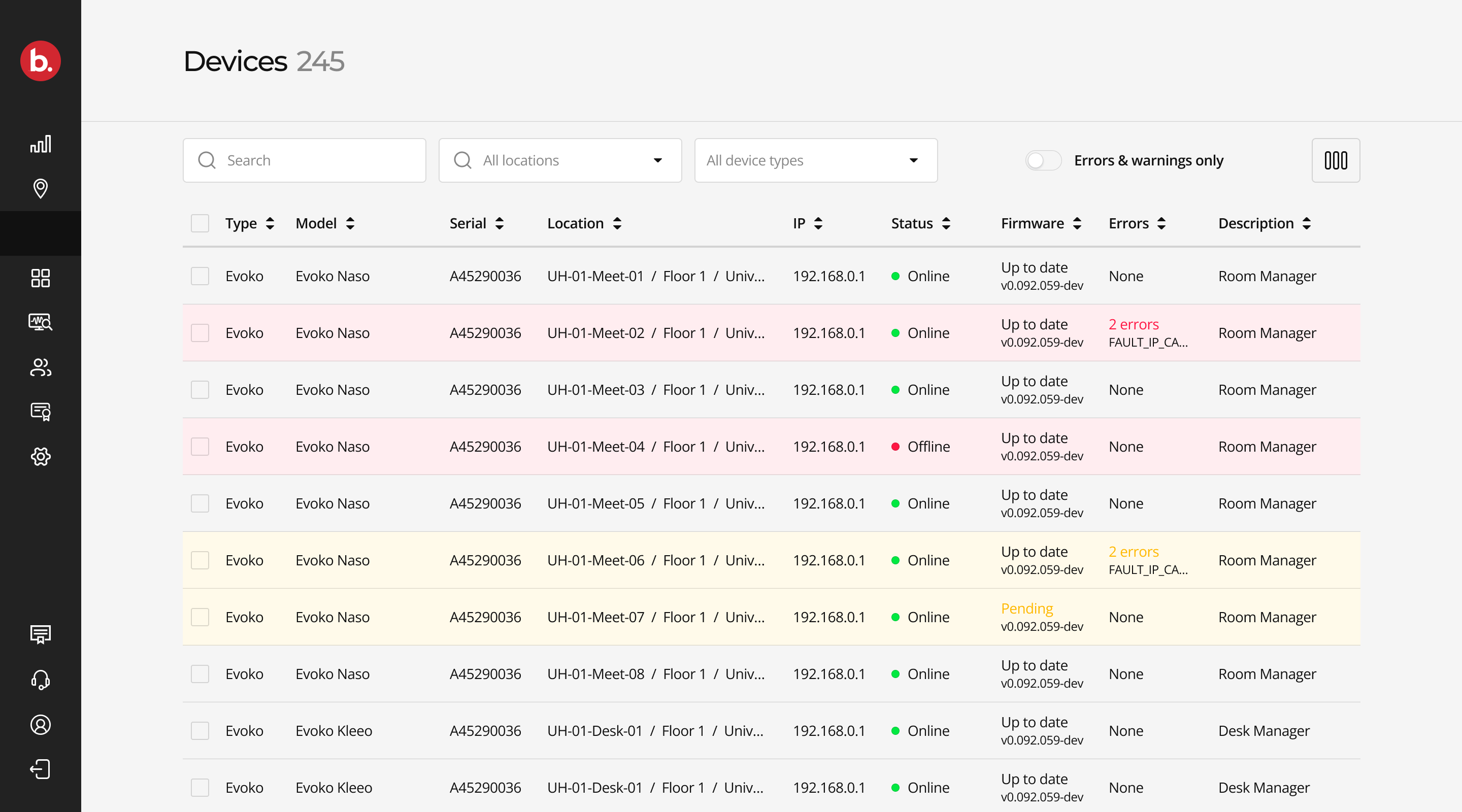The height and width of the screenshot is (812, 1462).
Task: Open the settings gear sidebar icon
Action: point(40,456)
